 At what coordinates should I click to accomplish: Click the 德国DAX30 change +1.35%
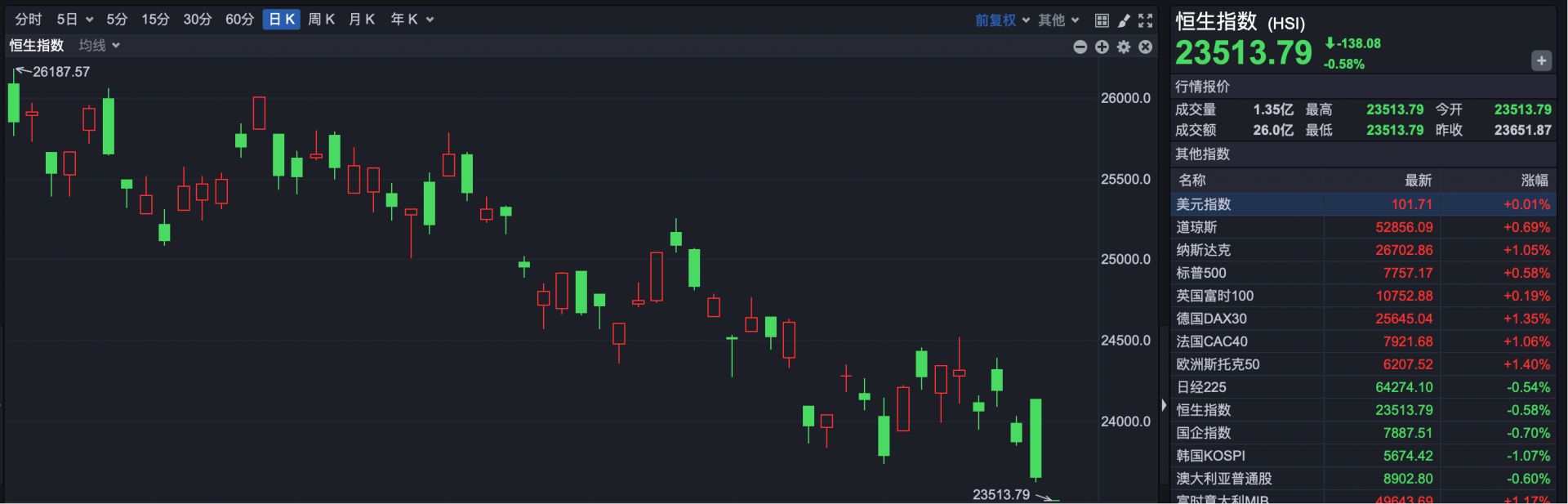[x=1526, y=319]
